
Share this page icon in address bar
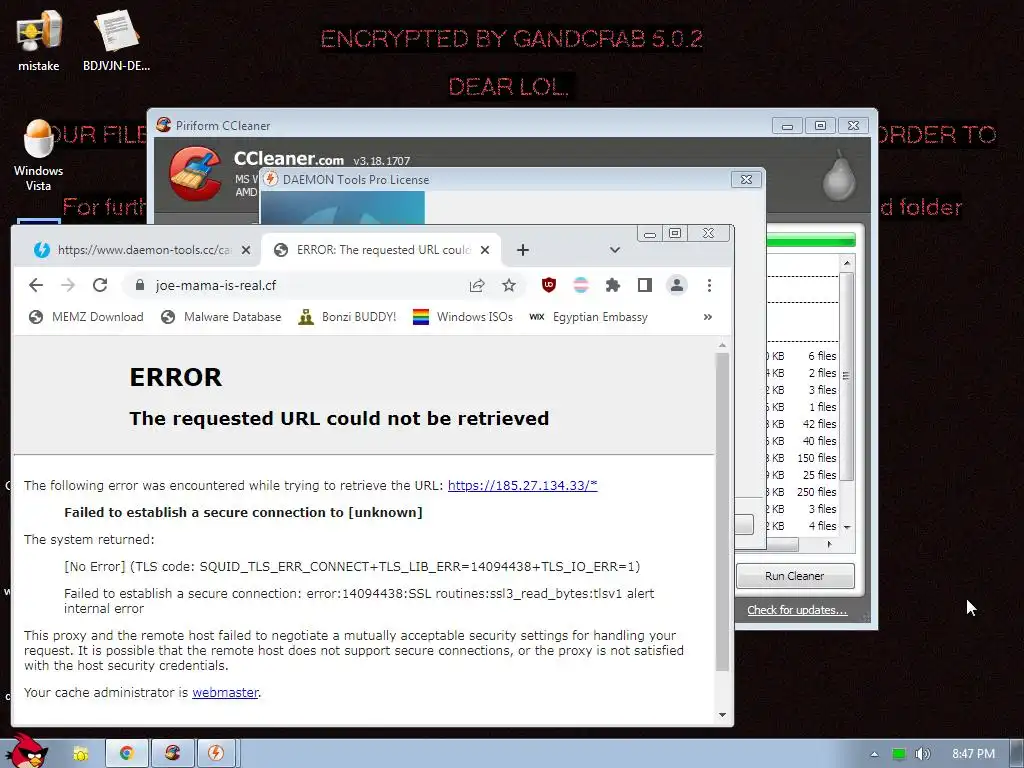click(x=477, y=285)
